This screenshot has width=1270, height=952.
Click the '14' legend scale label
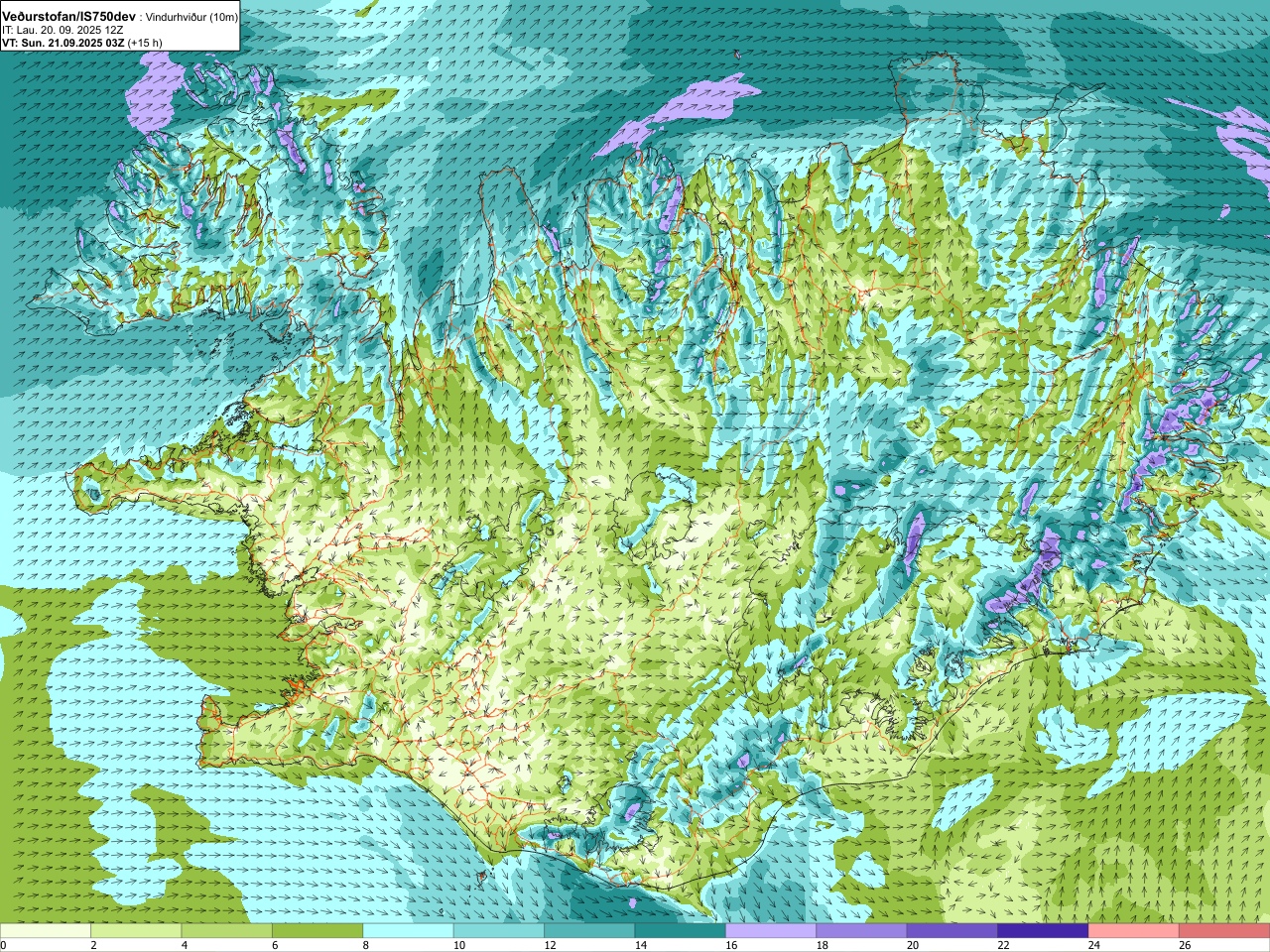(x=641, y=945)
